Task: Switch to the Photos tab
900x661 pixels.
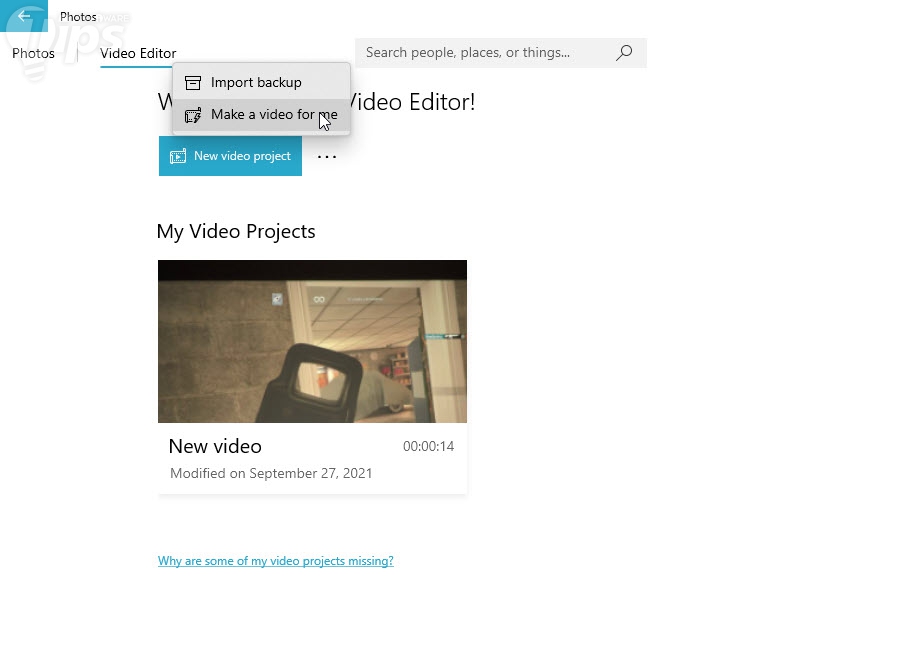Action: [x=33, y=53]
